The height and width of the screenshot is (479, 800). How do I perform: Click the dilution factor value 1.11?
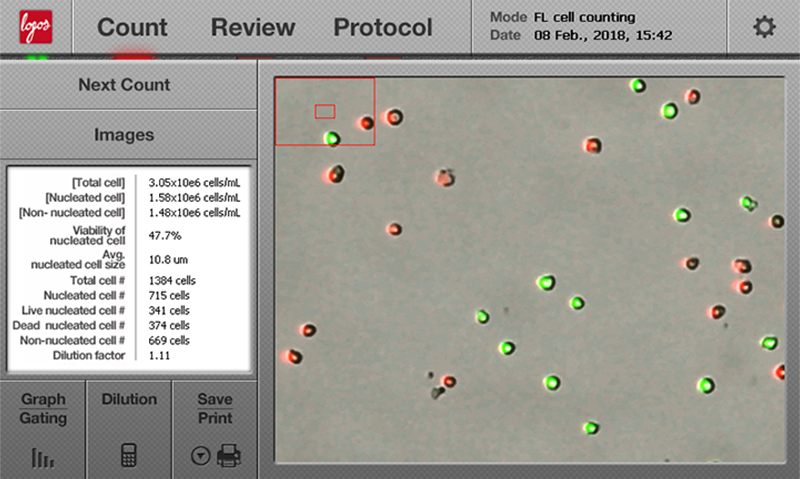(x=159, y=356)
